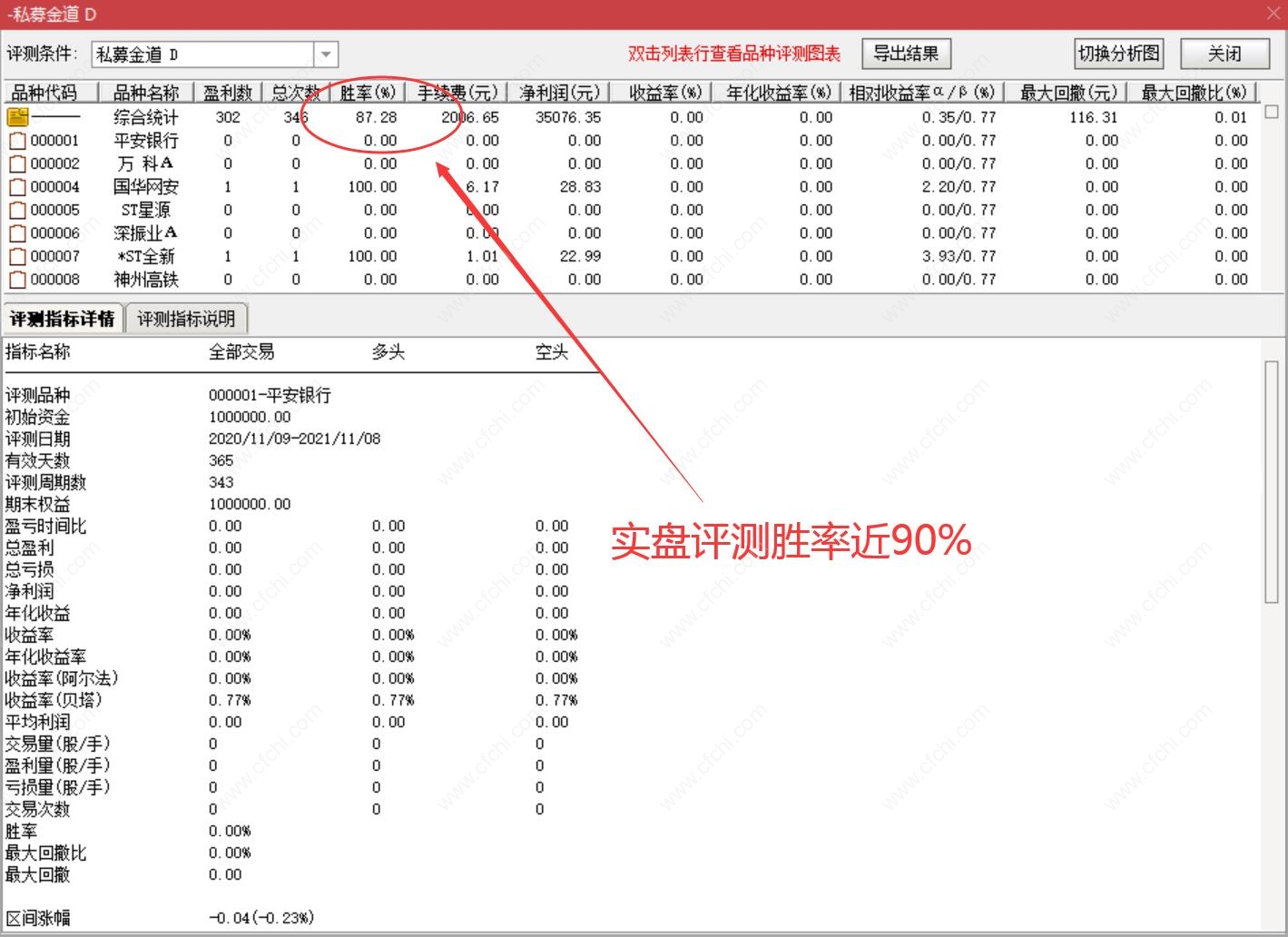Click the 切换分析图 button
This screenshot has width=1288, height=937.
1118,54
